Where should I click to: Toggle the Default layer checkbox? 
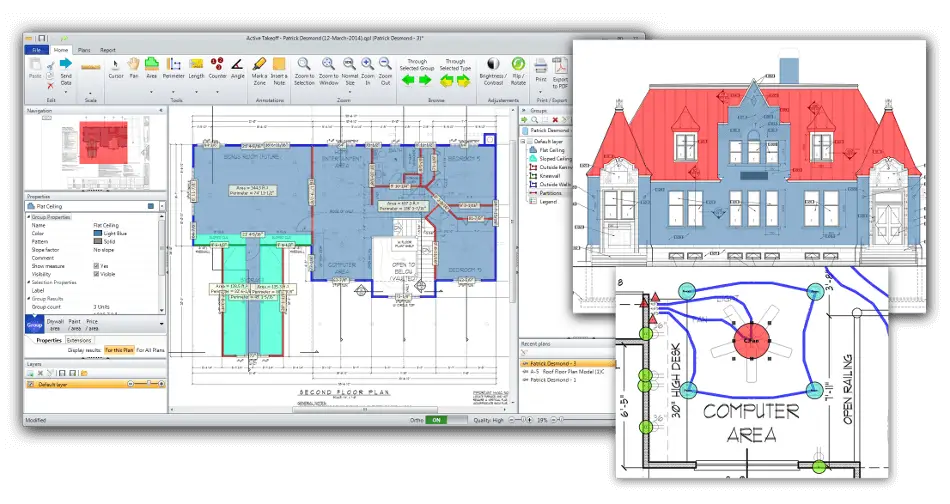pos(30,385)
